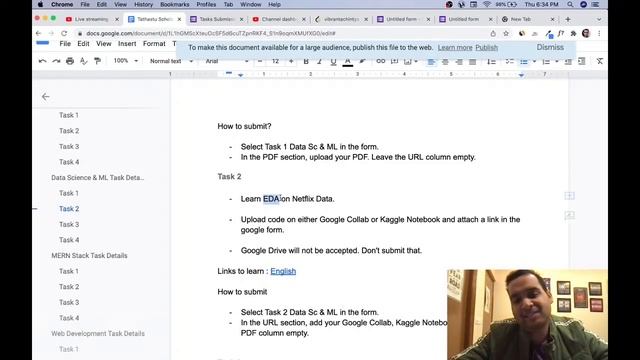
Task: Switch to the Live streaming tab
Action: point(91,19)
